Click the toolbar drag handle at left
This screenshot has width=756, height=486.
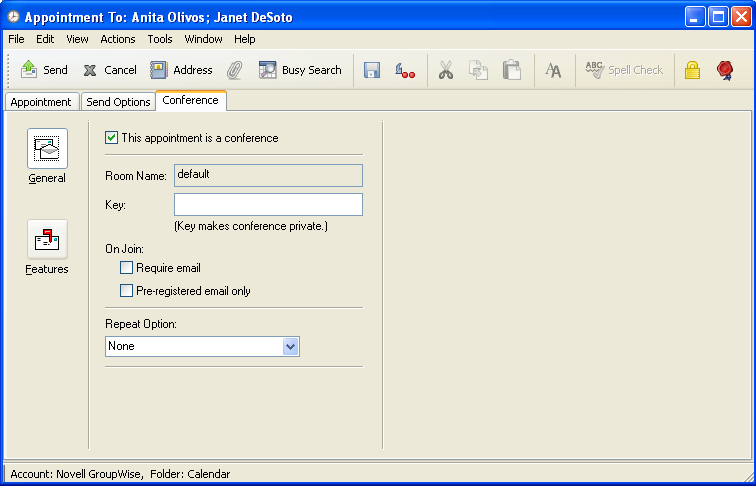pyautogui.click(x=9, y=70)
